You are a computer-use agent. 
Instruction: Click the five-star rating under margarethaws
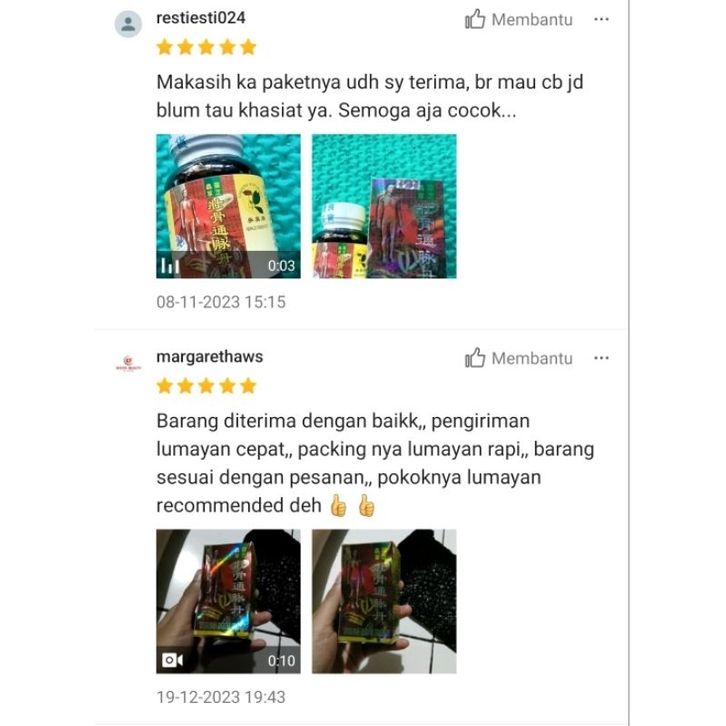206,386
